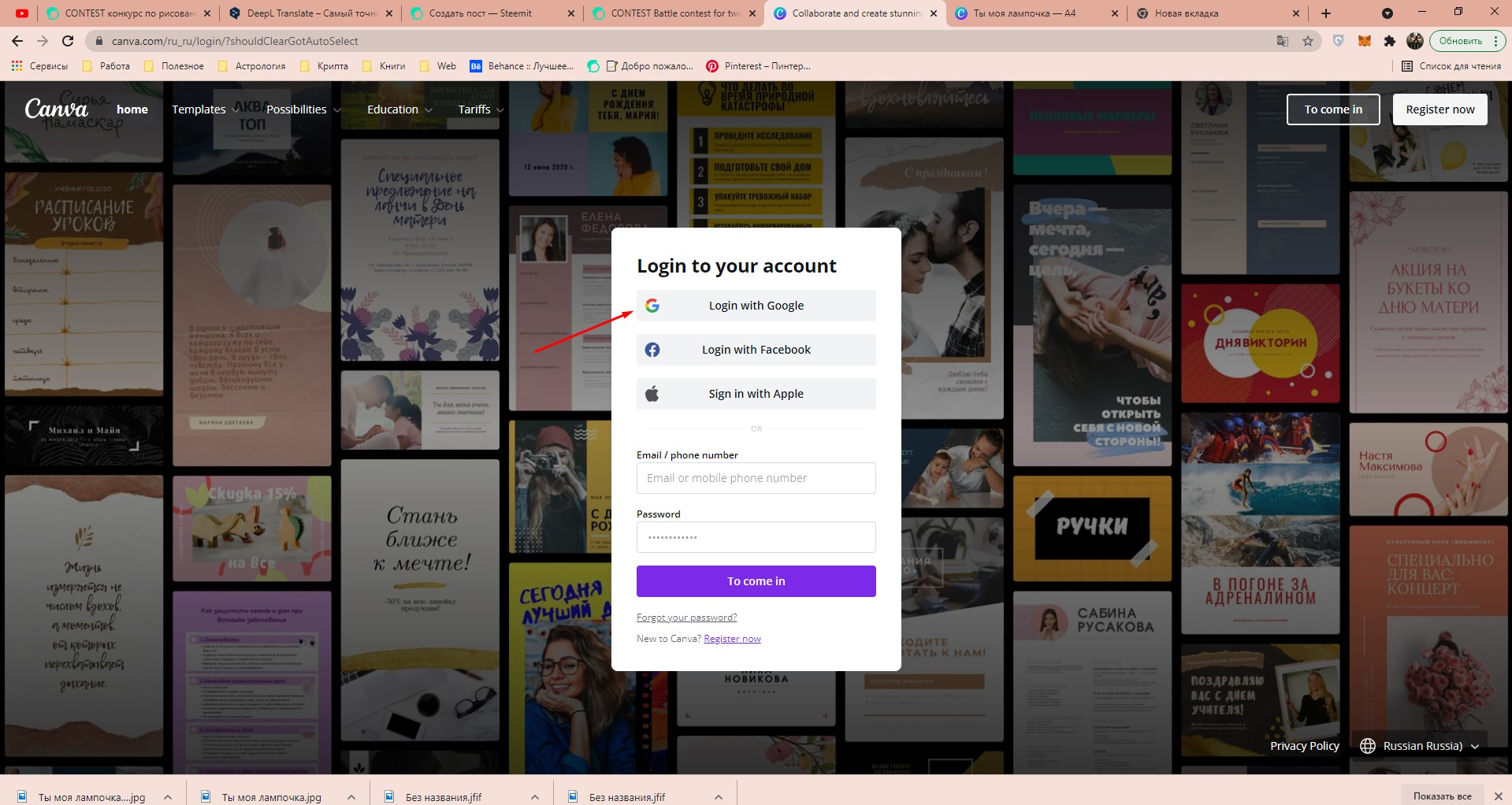Image resolution: width=1512 pixels, height=805 pixels.
Task: Expand the Templates menu
Action: [206, 109]
